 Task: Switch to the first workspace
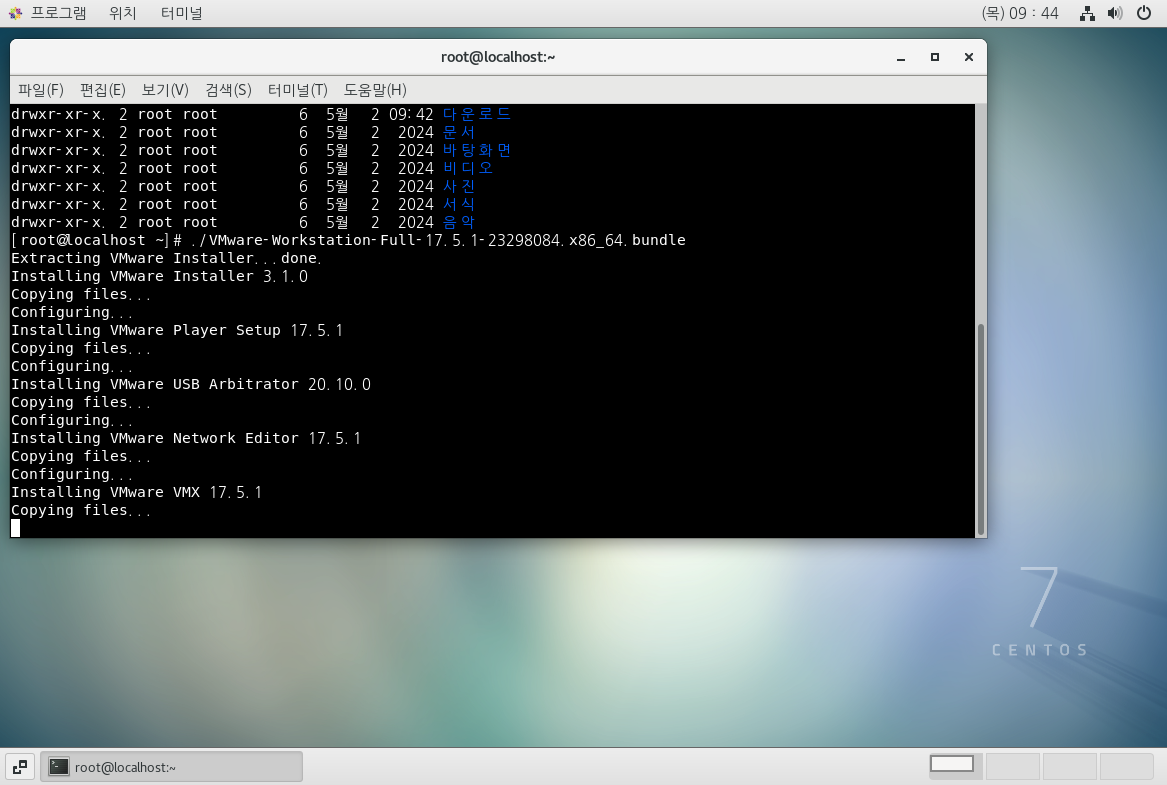956,766
